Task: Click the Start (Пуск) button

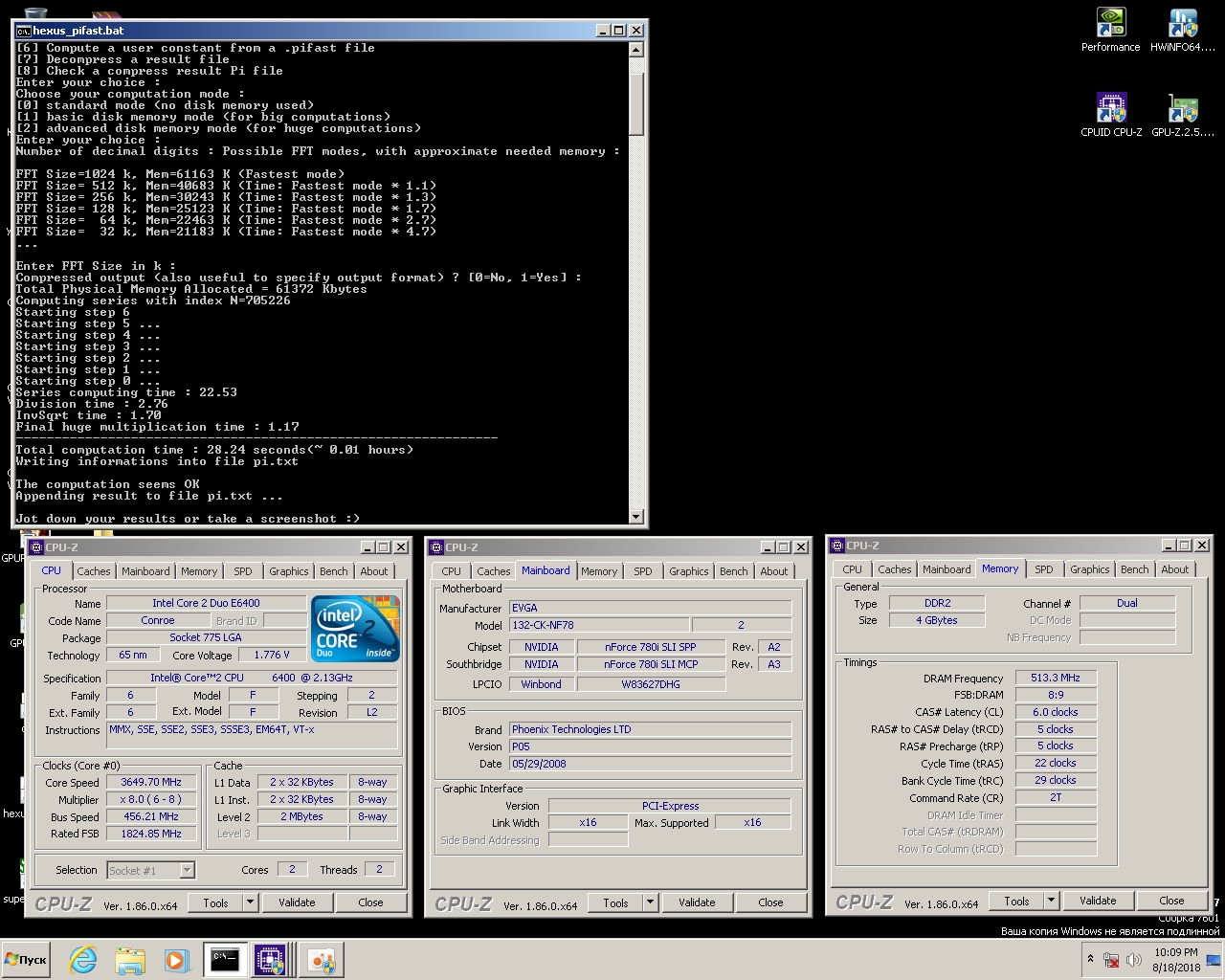Action: click(26, 960)
